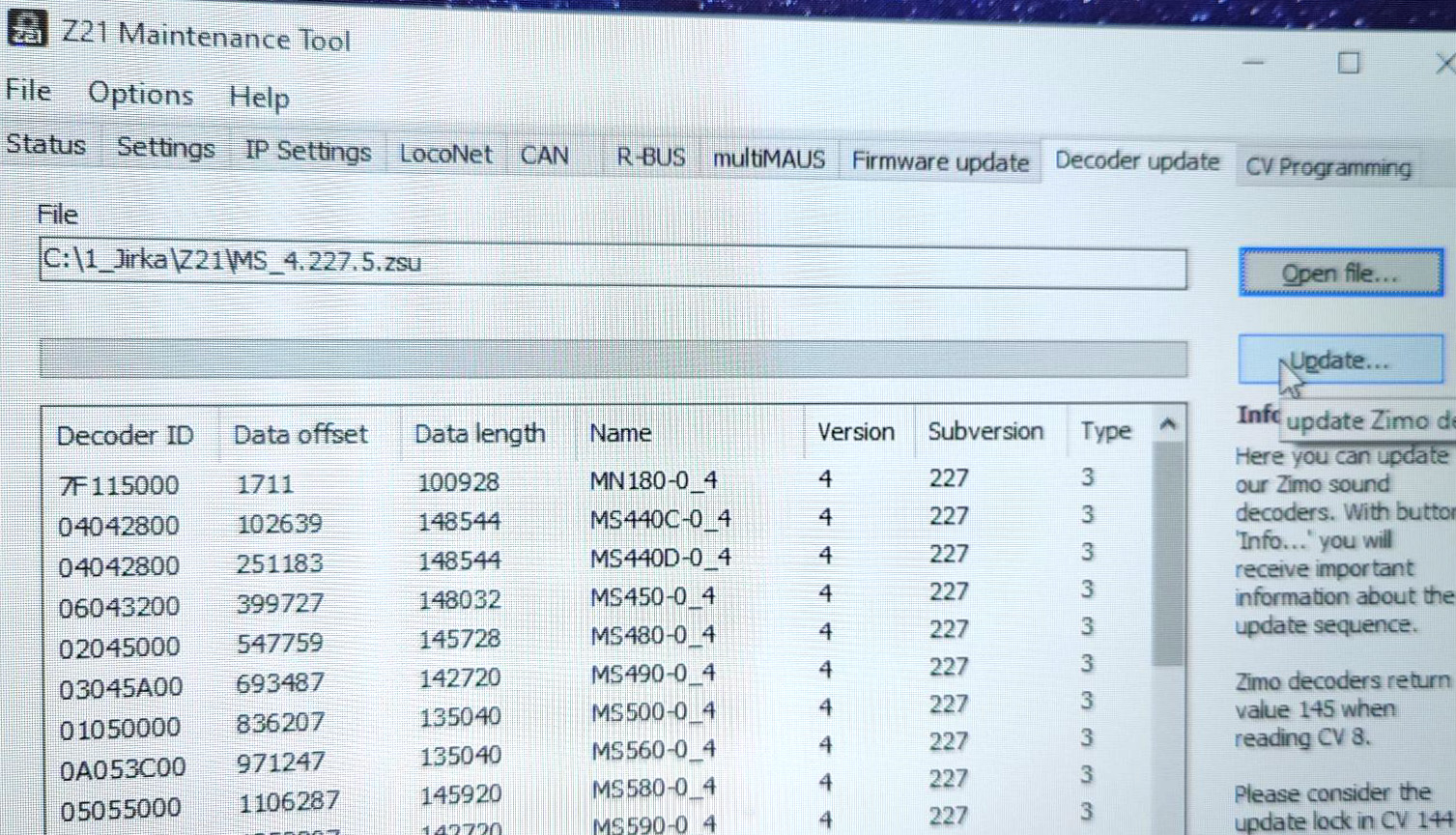1456x835 pixels.
Task: Click decoder ID 06043200
Action: (119, 607)
